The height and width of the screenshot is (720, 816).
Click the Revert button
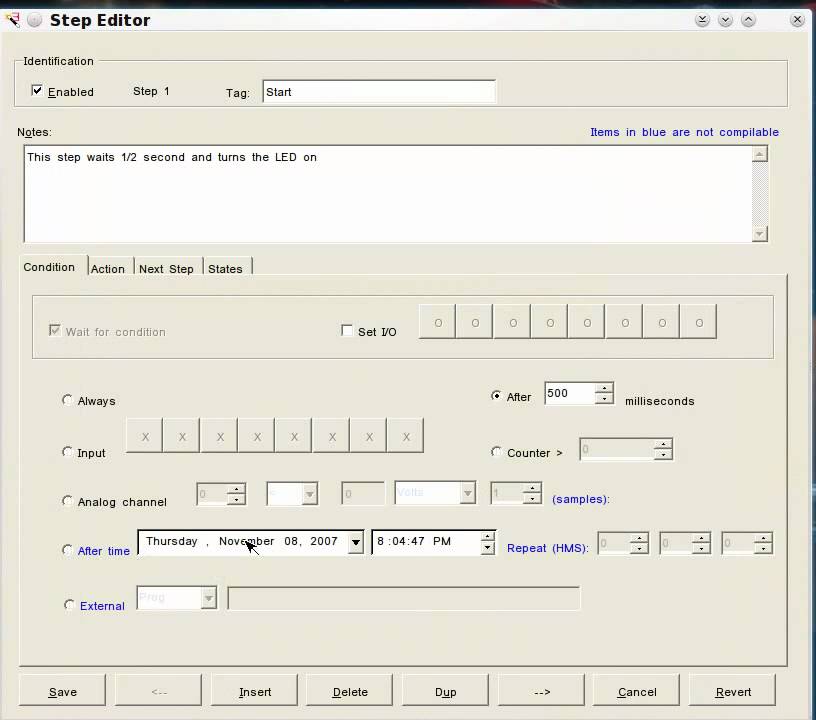[732, 691]
